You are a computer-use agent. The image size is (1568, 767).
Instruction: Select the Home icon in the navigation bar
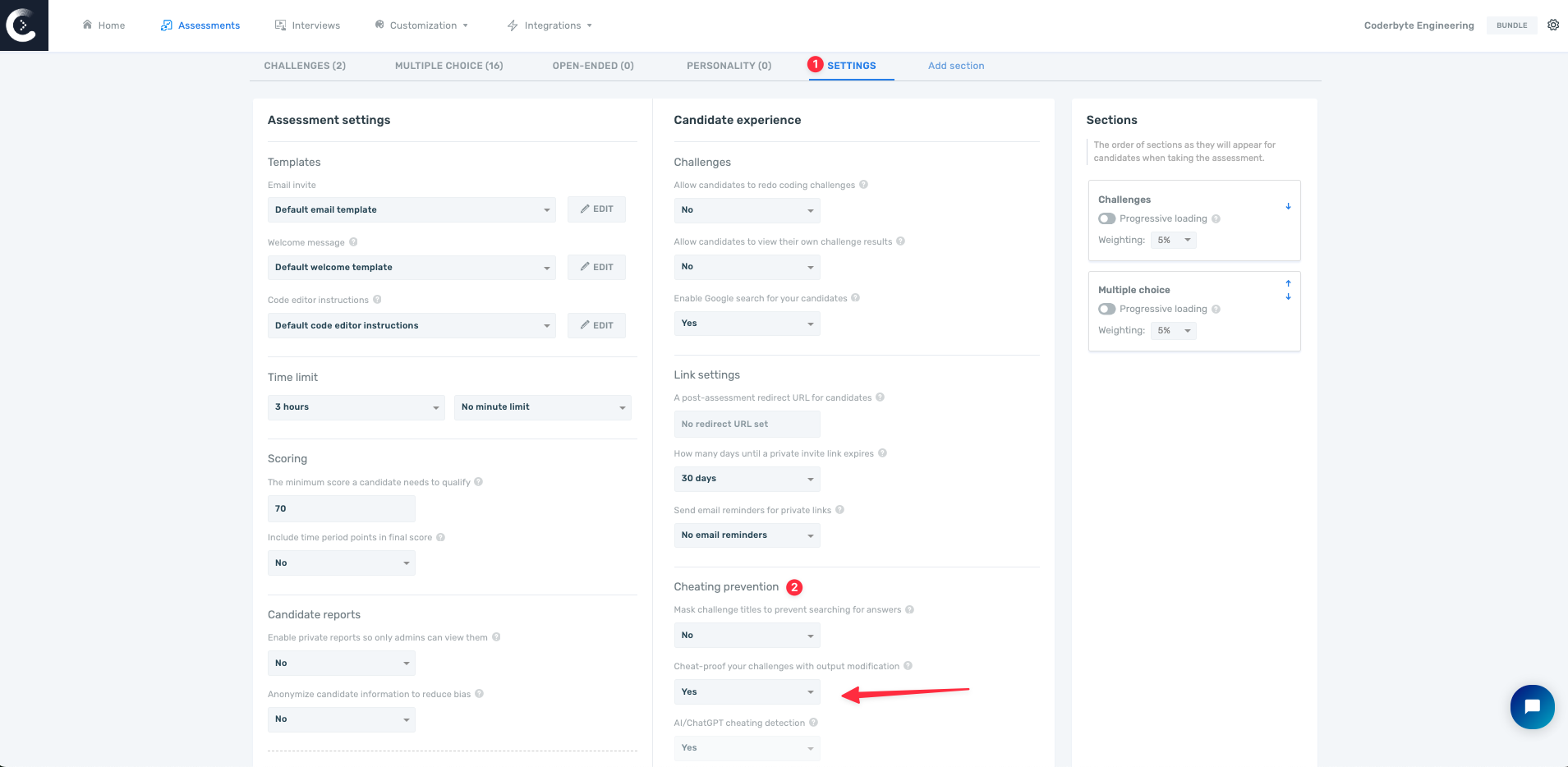88,25
